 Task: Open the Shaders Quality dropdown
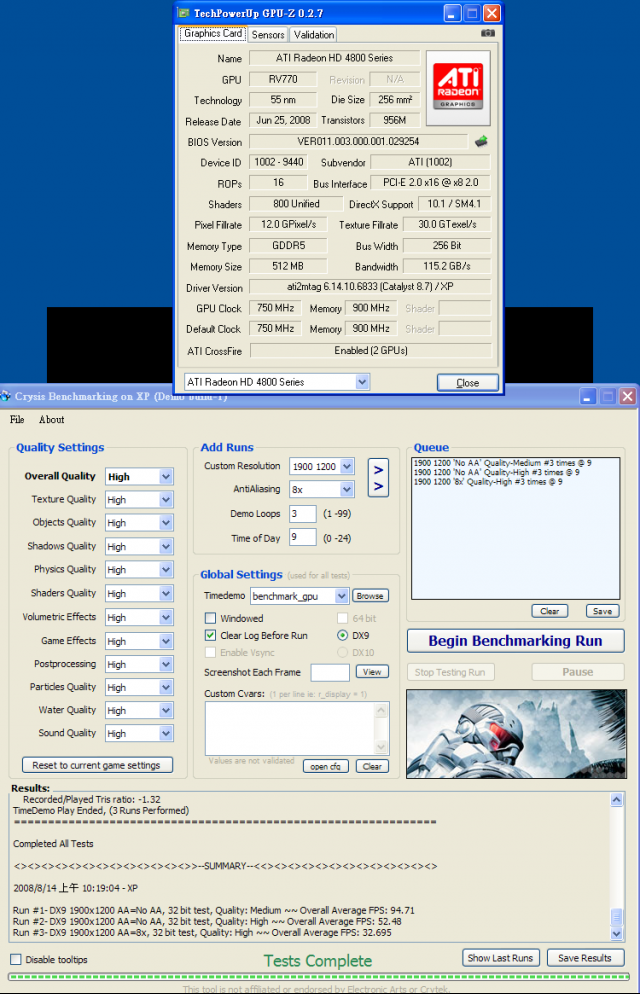click(166, 593)
